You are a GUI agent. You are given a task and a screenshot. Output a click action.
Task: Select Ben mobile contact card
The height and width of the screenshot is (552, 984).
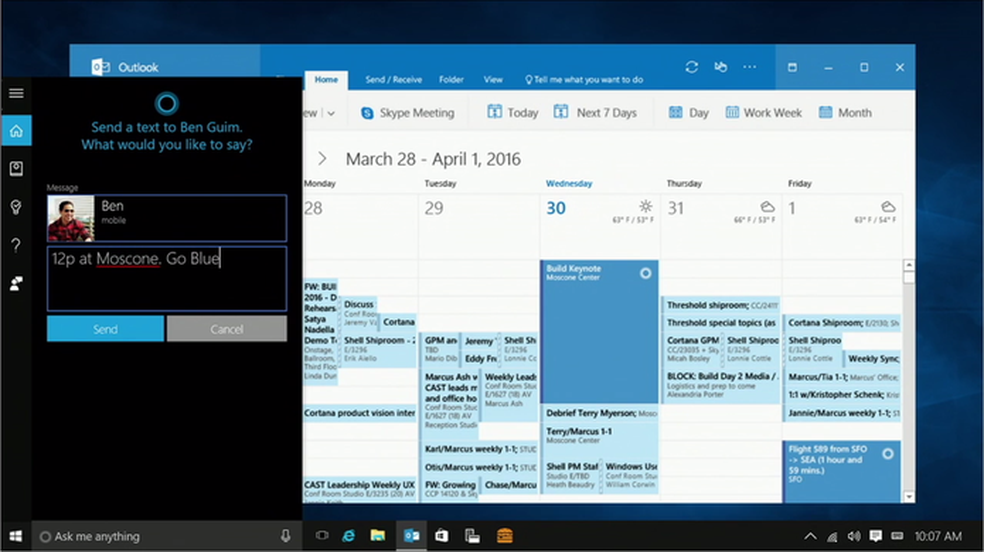(167, 218)
